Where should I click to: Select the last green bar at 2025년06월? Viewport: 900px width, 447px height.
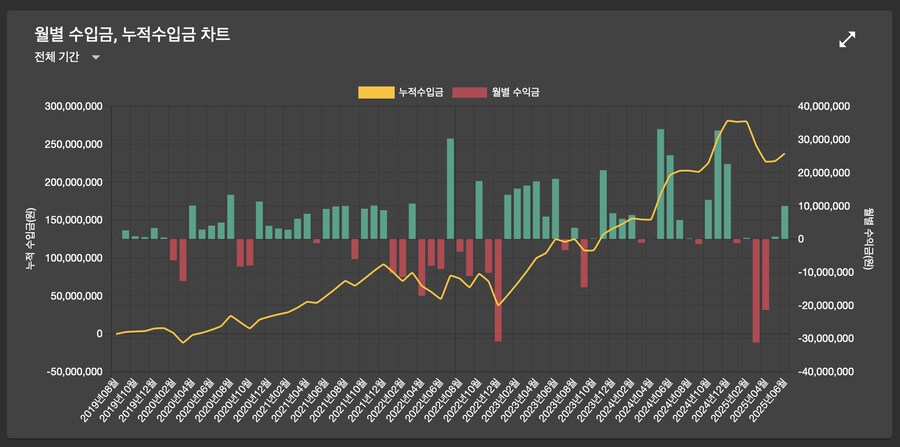point(785,222)
